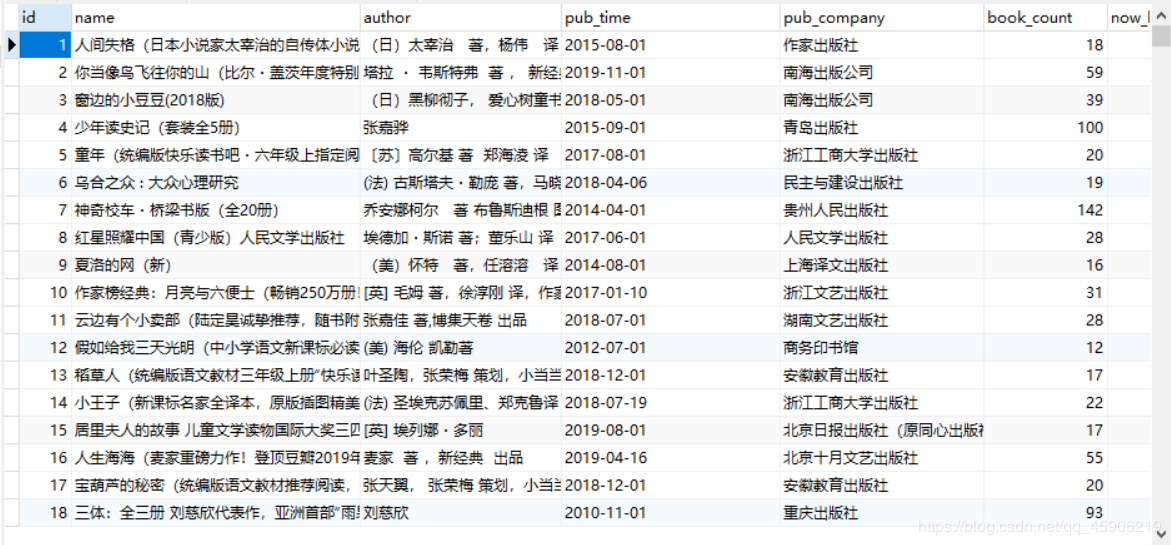Select the pub_time column header
The height and width of the screenshot is (545, 1171).
coord(671,17)
